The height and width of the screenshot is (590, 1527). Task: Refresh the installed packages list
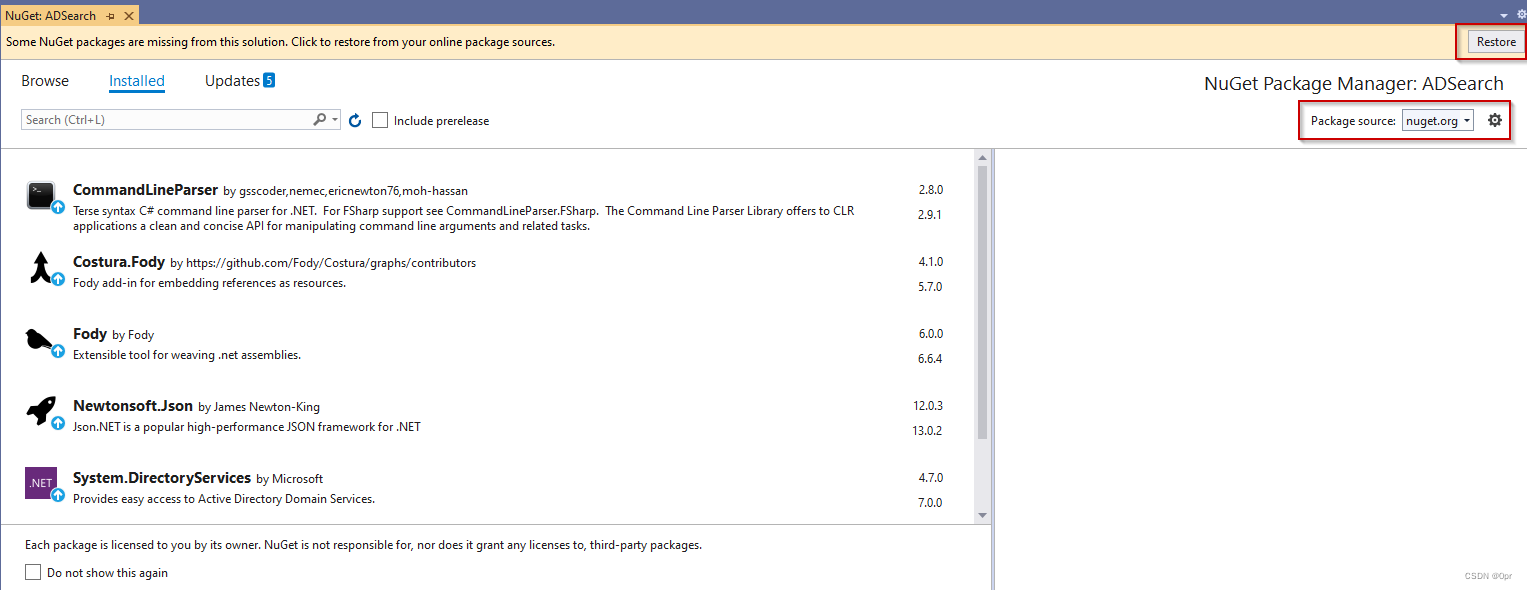[x=355, y=119]
